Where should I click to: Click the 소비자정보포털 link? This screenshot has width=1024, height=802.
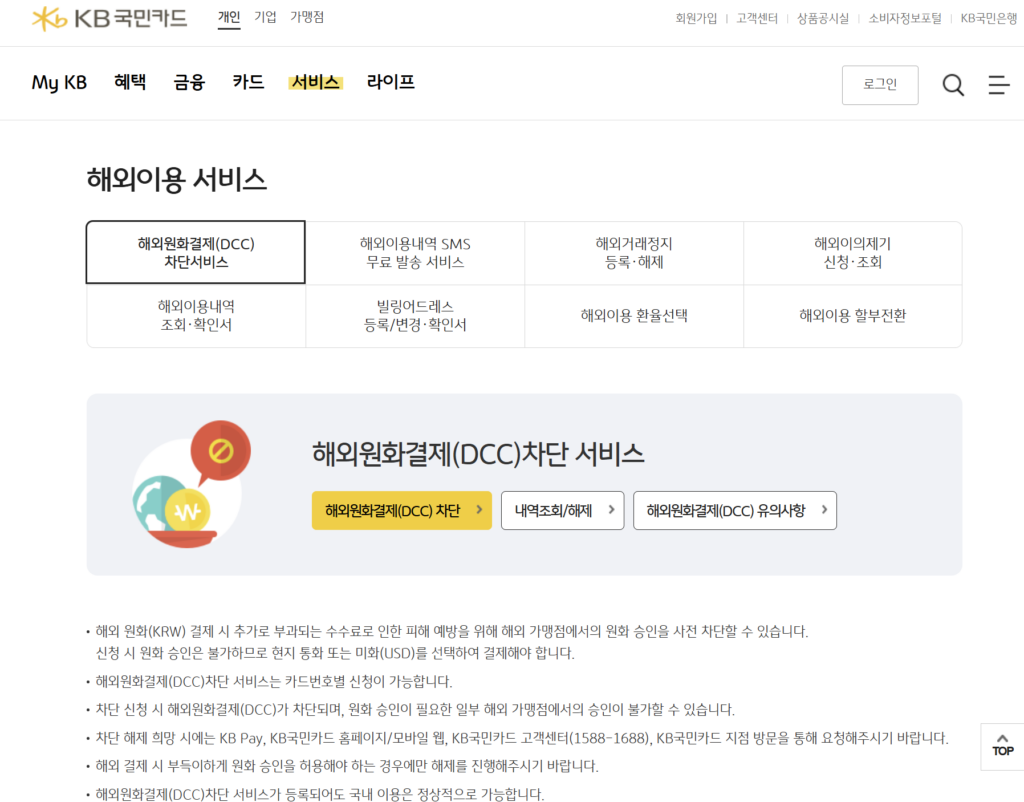pyautogui.click(x=904, y=18)
